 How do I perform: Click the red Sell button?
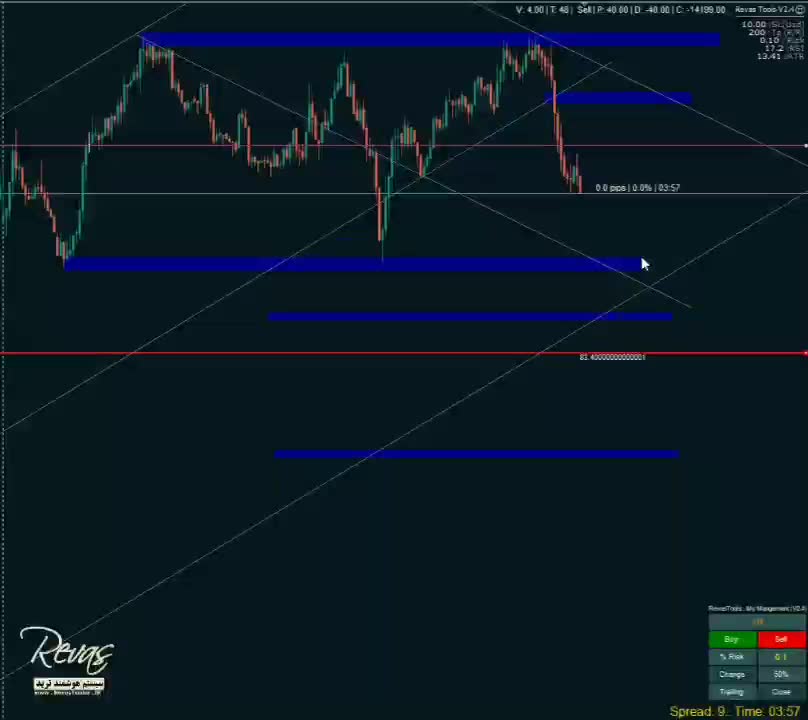point(781,640)
